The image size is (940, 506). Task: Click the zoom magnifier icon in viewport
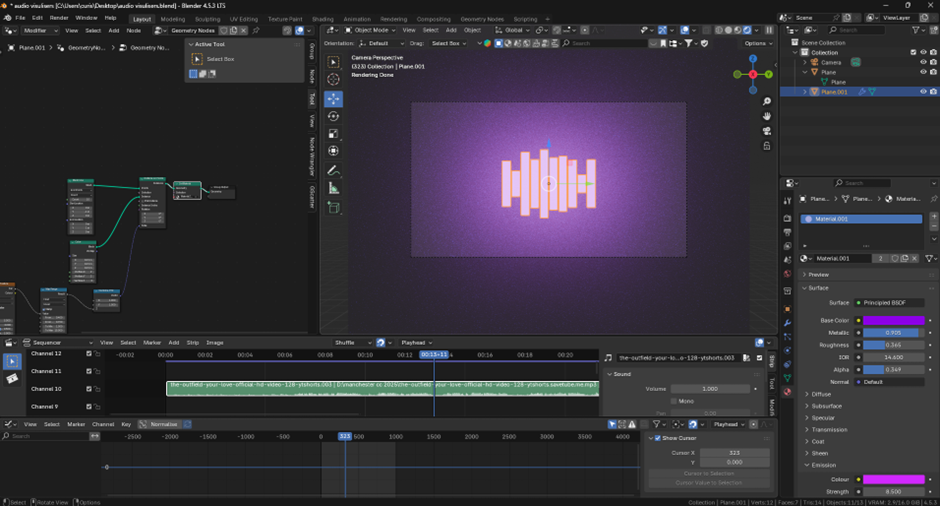point(767,102)
